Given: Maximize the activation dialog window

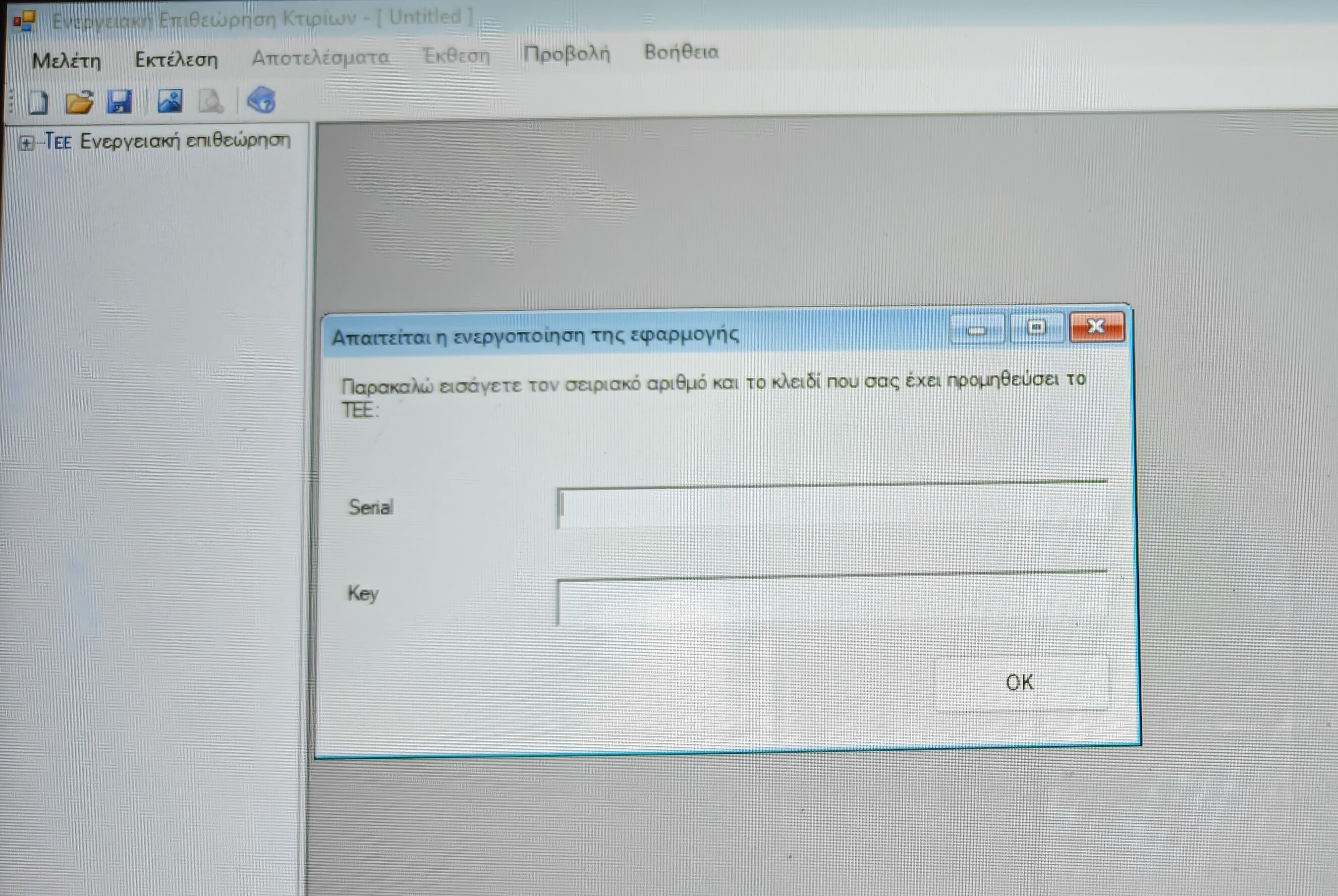Looking at the screenshot, I should coord(1036,327).
